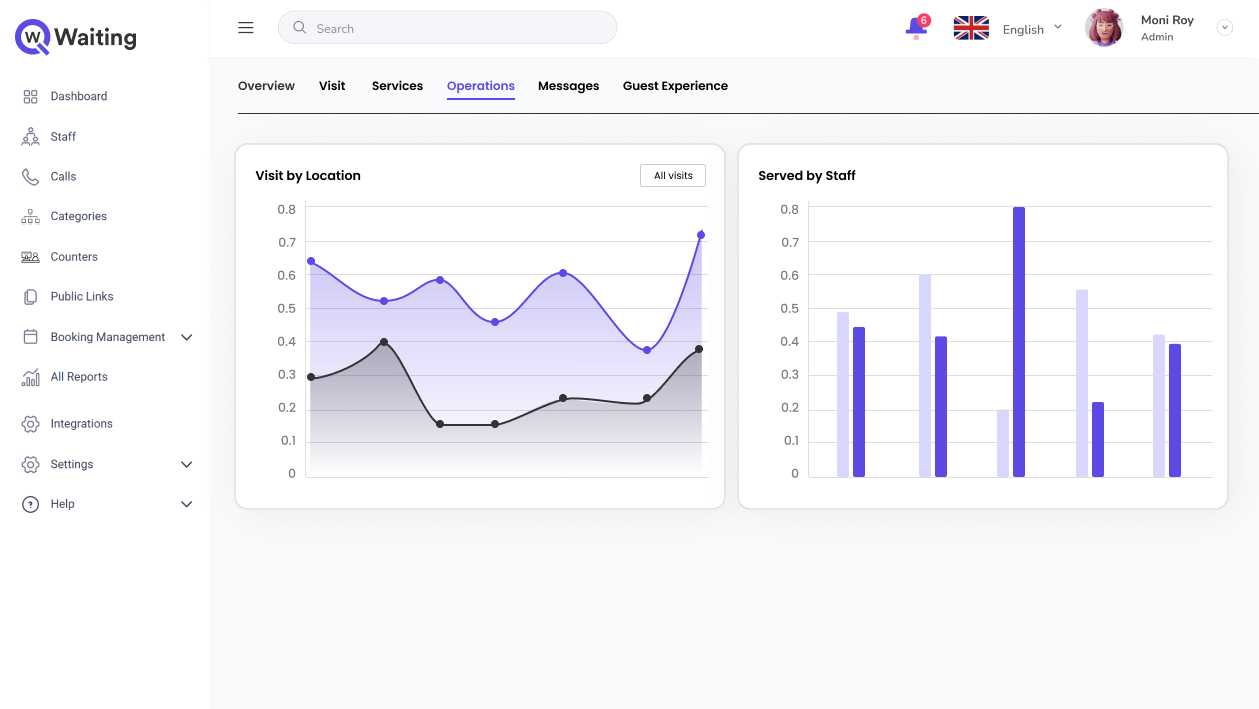Expand the Settings submenu chevron

click(x=186, y=464)
